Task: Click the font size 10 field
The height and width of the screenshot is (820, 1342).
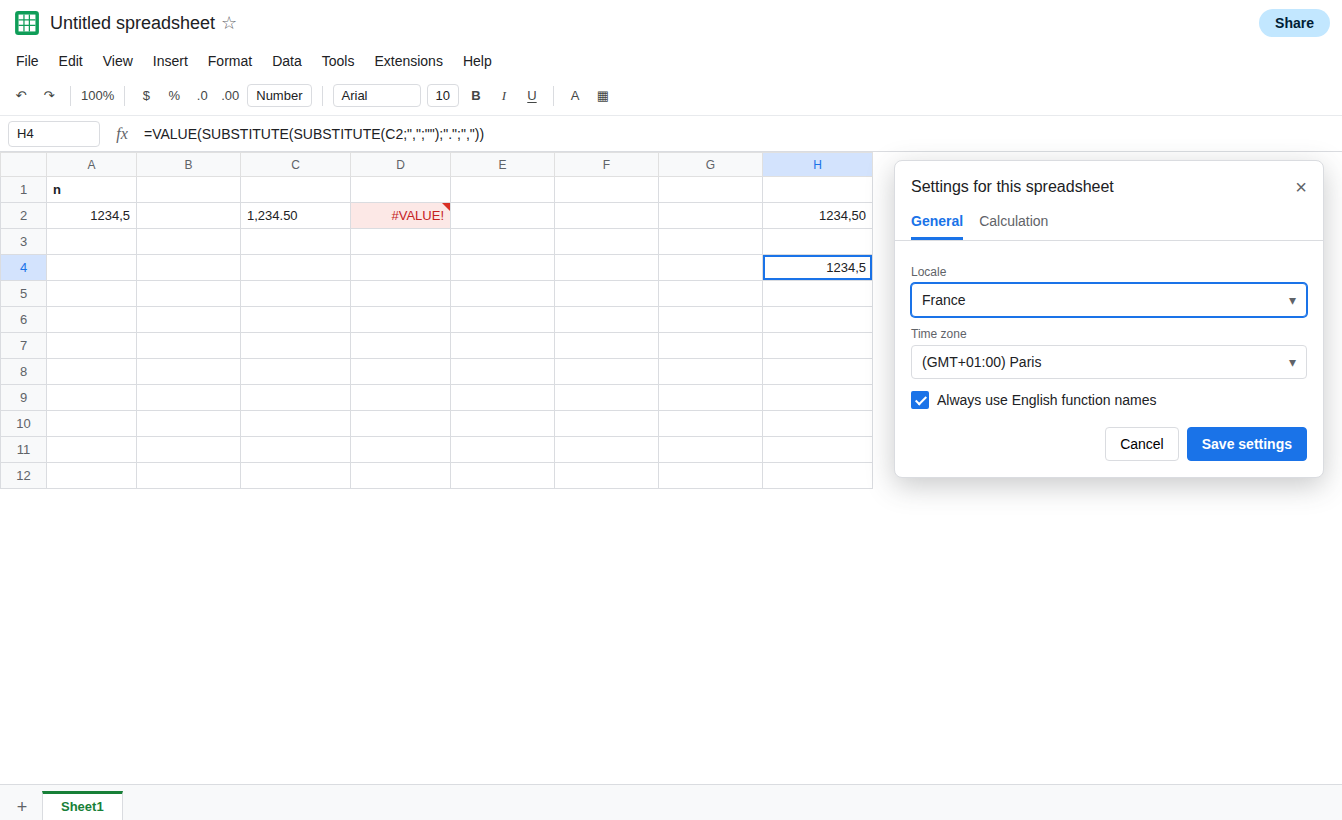Action: (x=443, y=96)
